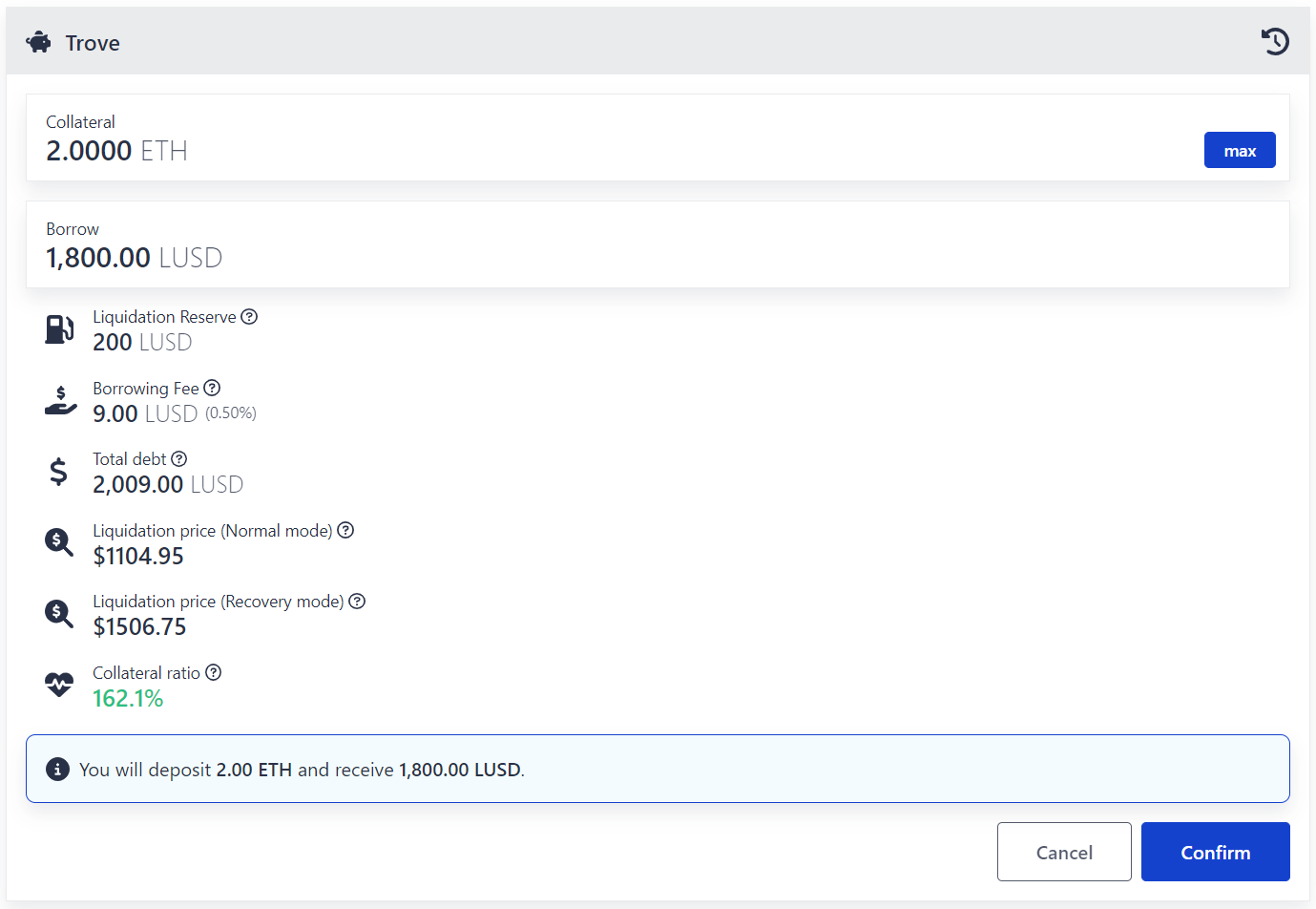This screenshot has height=909, width=1316.
Task: Click the heartbeat Collateral ratio icon
Action: 59,685
